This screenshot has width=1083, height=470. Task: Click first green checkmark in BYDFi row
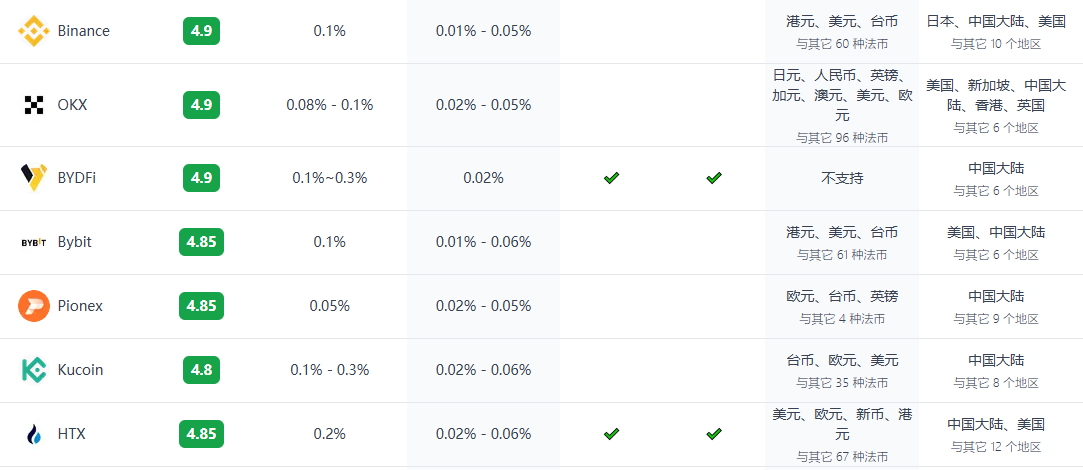click(611, 178)
